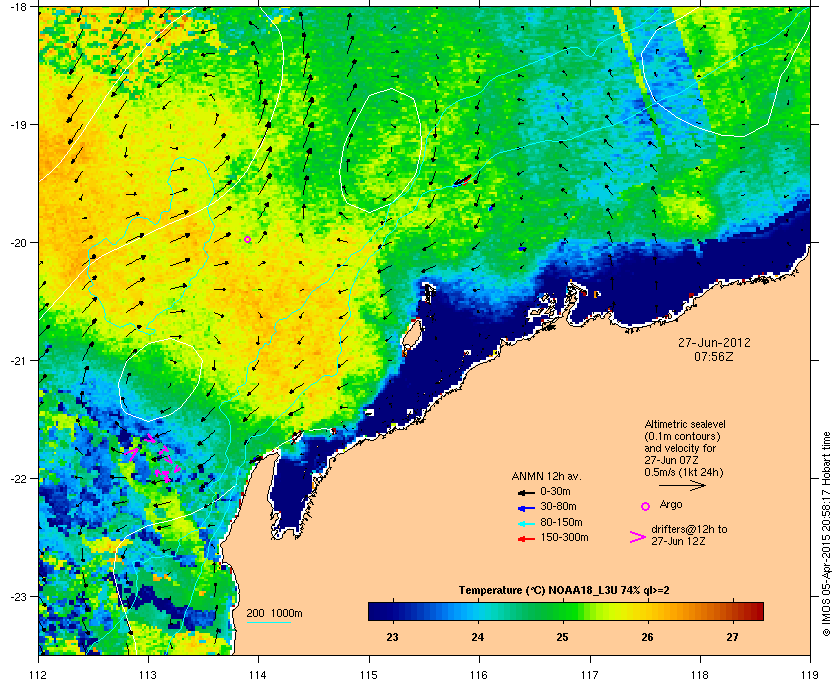Click the latitude axis label -23
This screenshot has height=680, width=840.
coord(18,596)
